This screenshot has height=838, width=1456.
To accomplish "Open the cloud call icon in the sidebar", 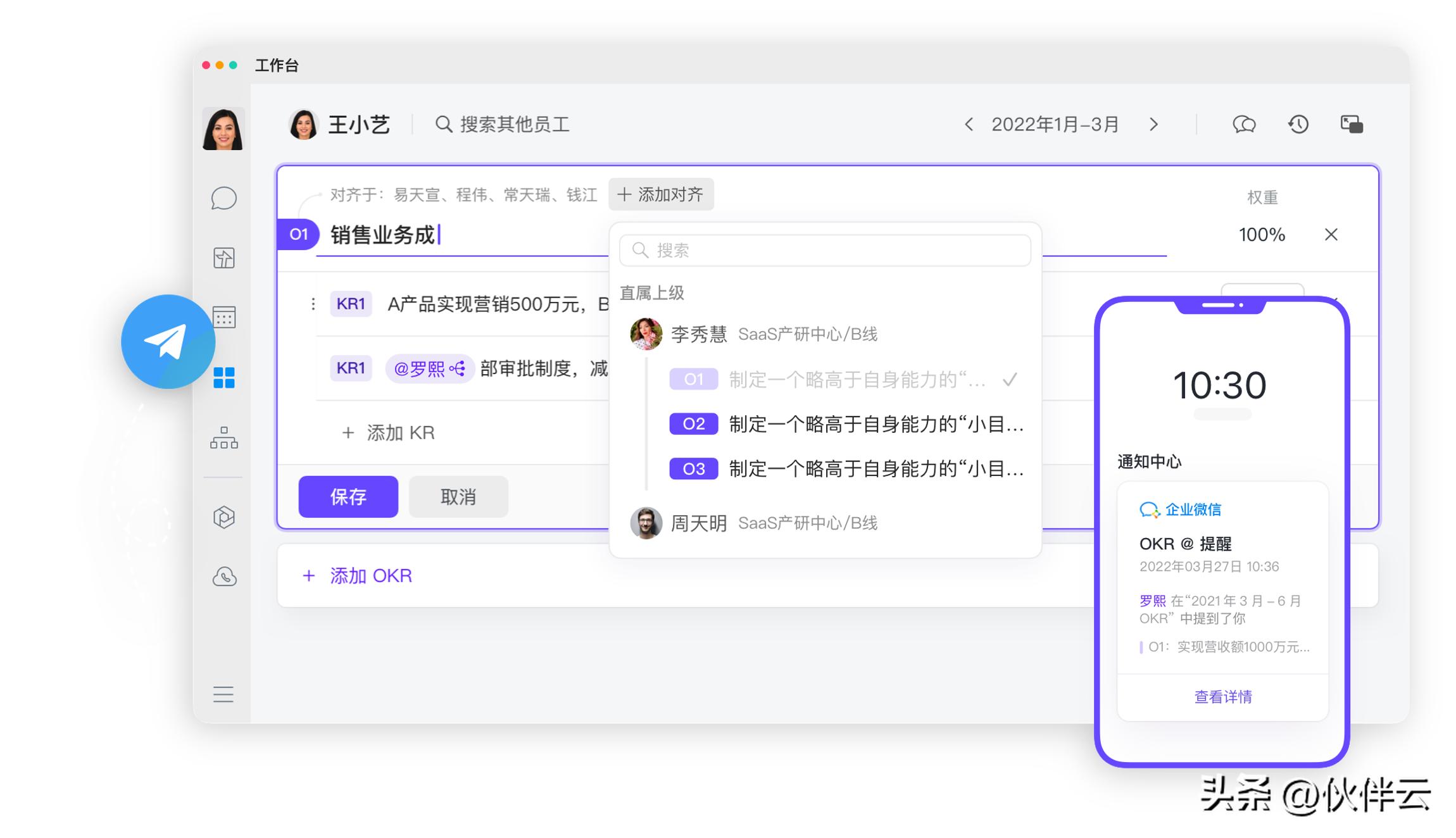I will pyautogui.click(x=223, y=577).
